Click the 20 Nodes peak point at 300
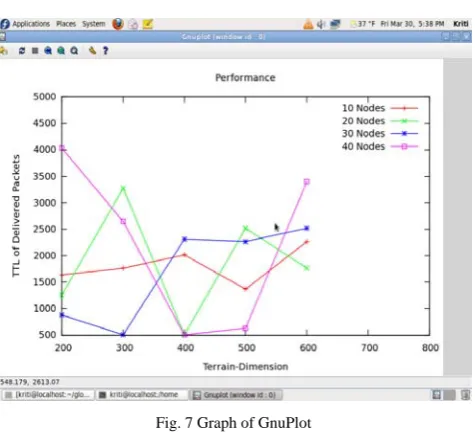Viewport: 475px width, 434px height. (123, 188)
